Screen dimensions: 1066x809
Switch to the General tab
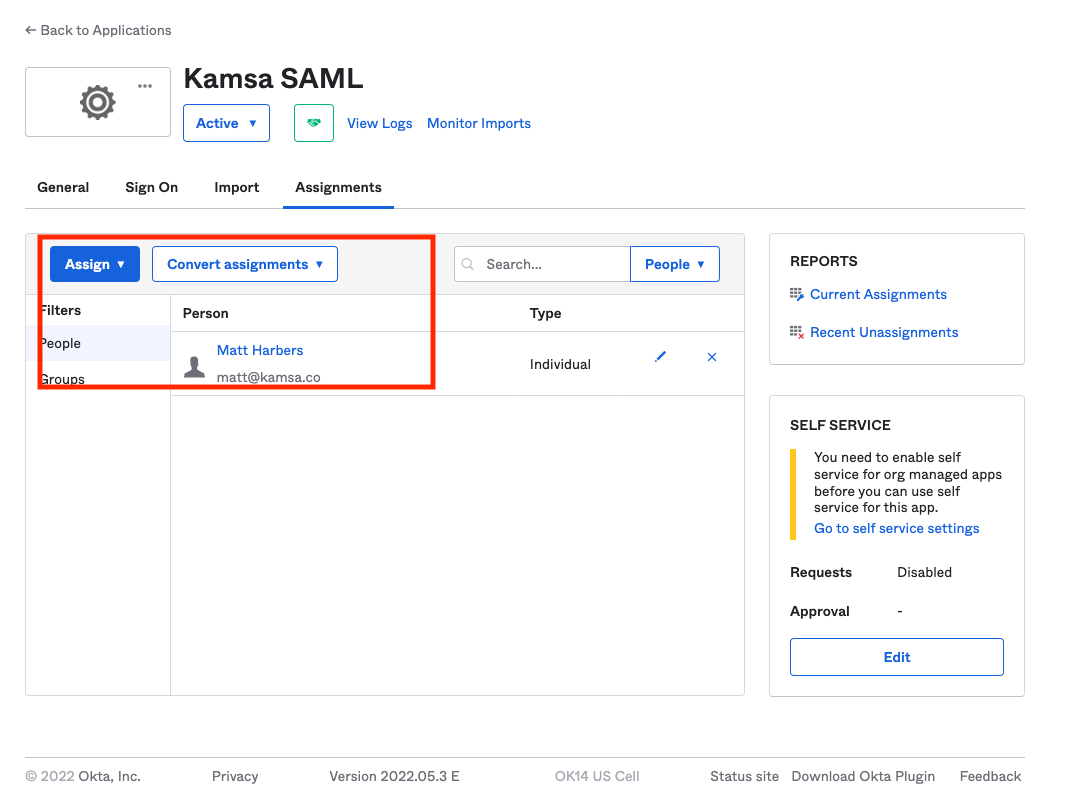click(63, 187)
